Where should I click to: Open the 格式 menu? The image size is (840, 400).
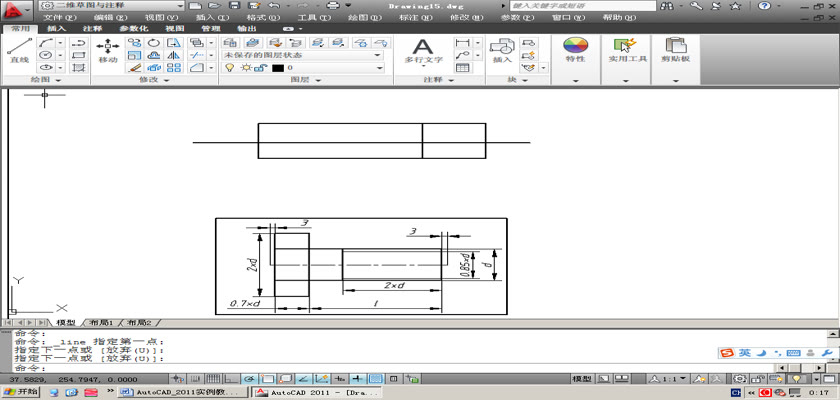pyautogui.click(x=264, y=17)
